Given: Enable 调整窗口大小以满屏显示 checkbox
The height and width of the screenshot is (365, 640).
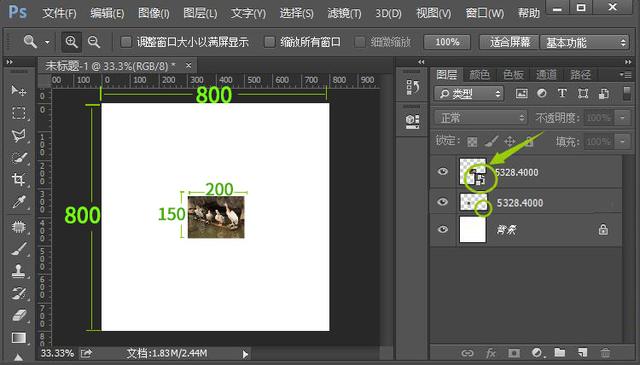Looking at the screenshot, I should point(126,42).
